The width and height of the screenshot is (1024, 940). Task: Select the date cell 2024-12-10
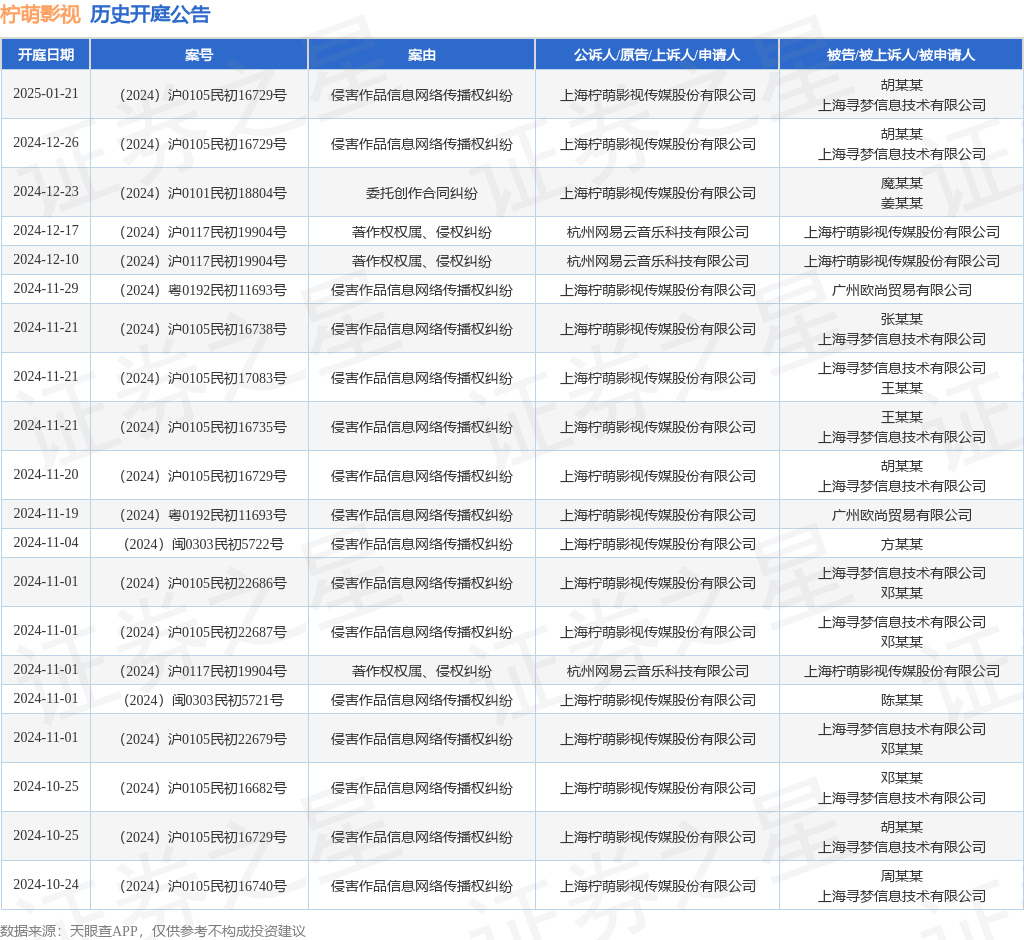tap(46, 259)
